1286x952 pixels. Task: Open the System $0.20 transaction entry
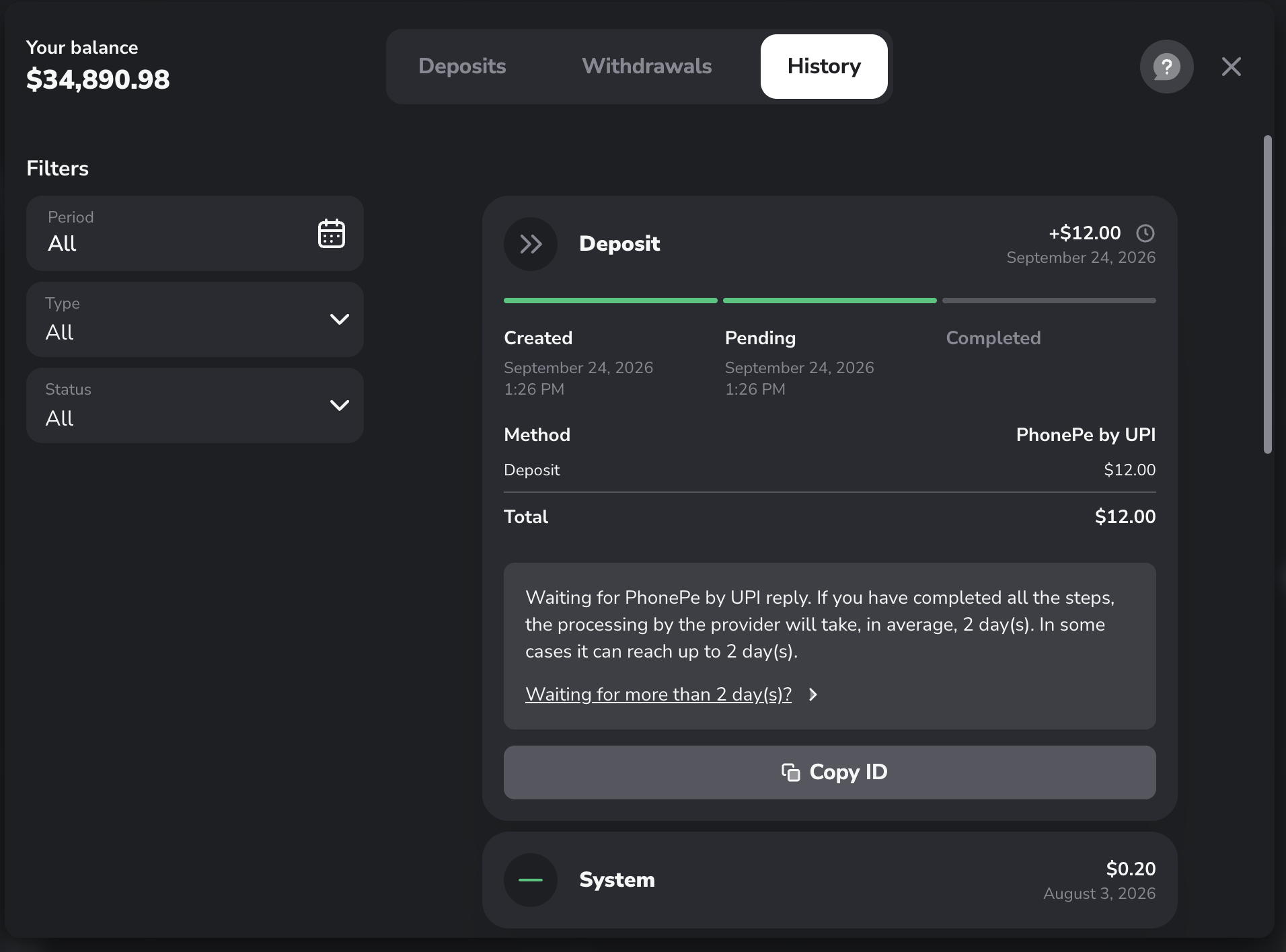click(x=830, y=880)
